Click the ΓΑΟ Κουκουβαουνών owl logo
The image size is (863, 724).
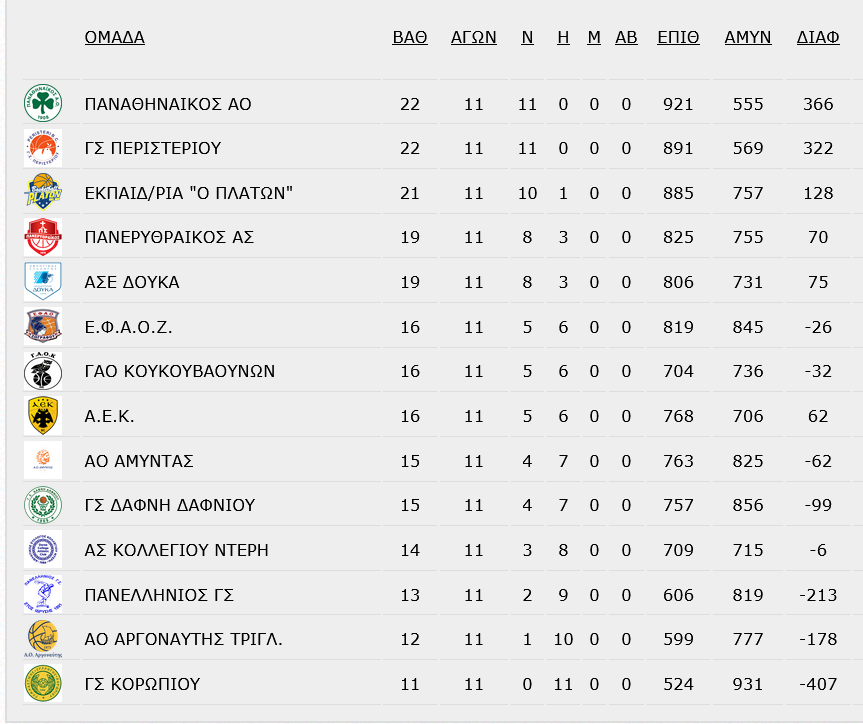pos(43,371)
